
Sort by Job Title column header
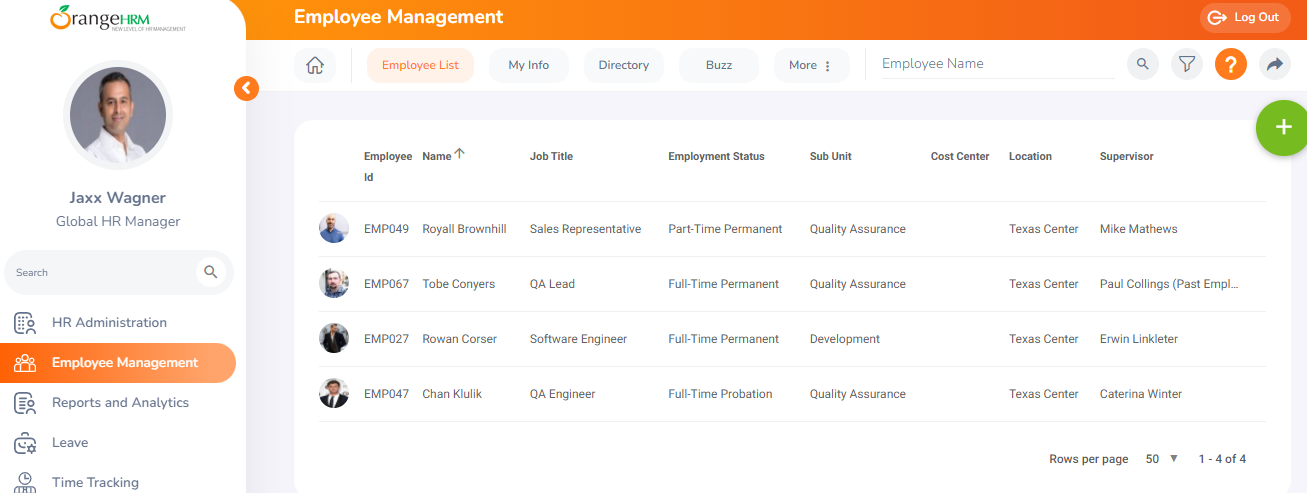click(551, 156)
